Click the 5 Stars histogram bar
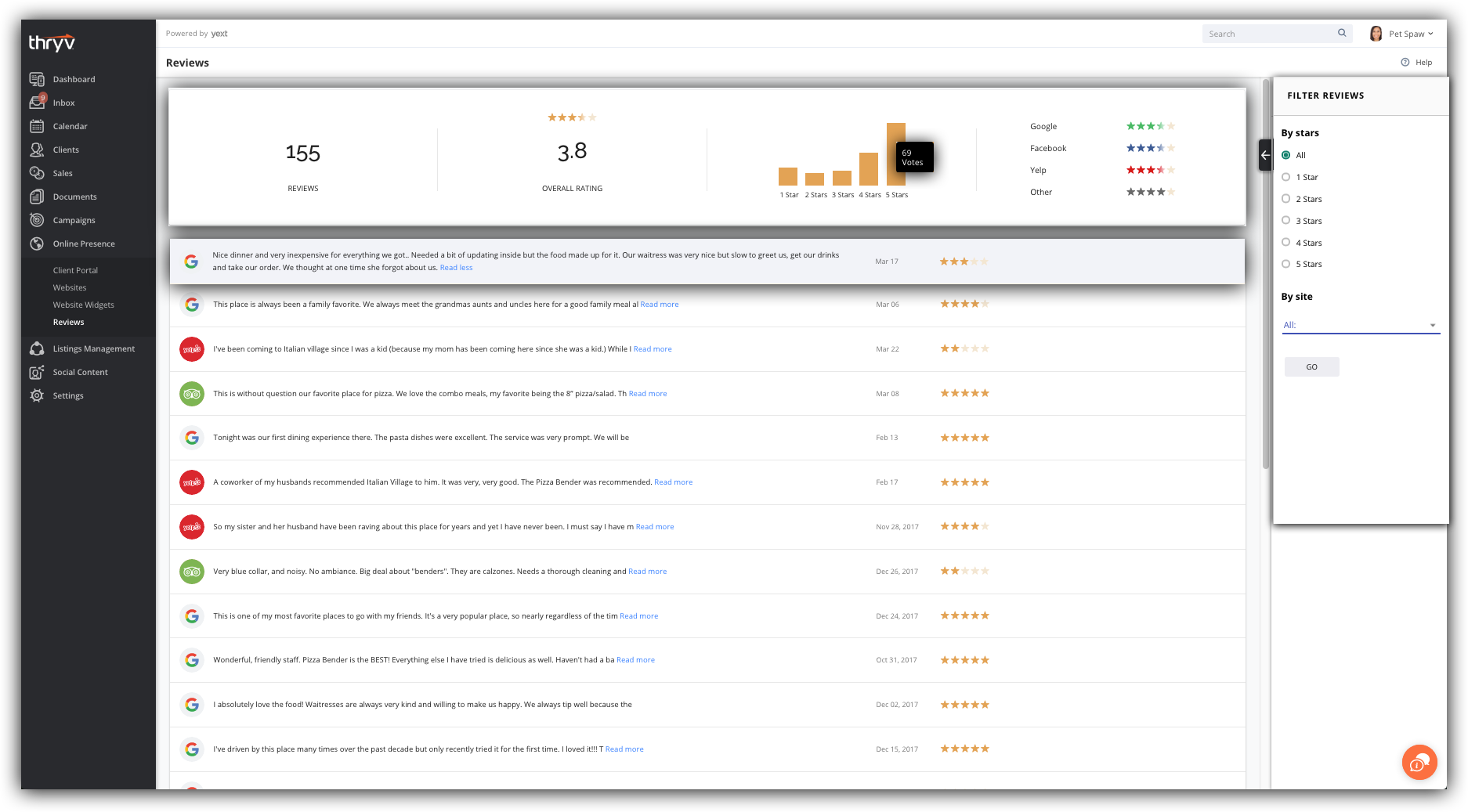Screen dimensions: 1468x812 [x=895, y=154]
